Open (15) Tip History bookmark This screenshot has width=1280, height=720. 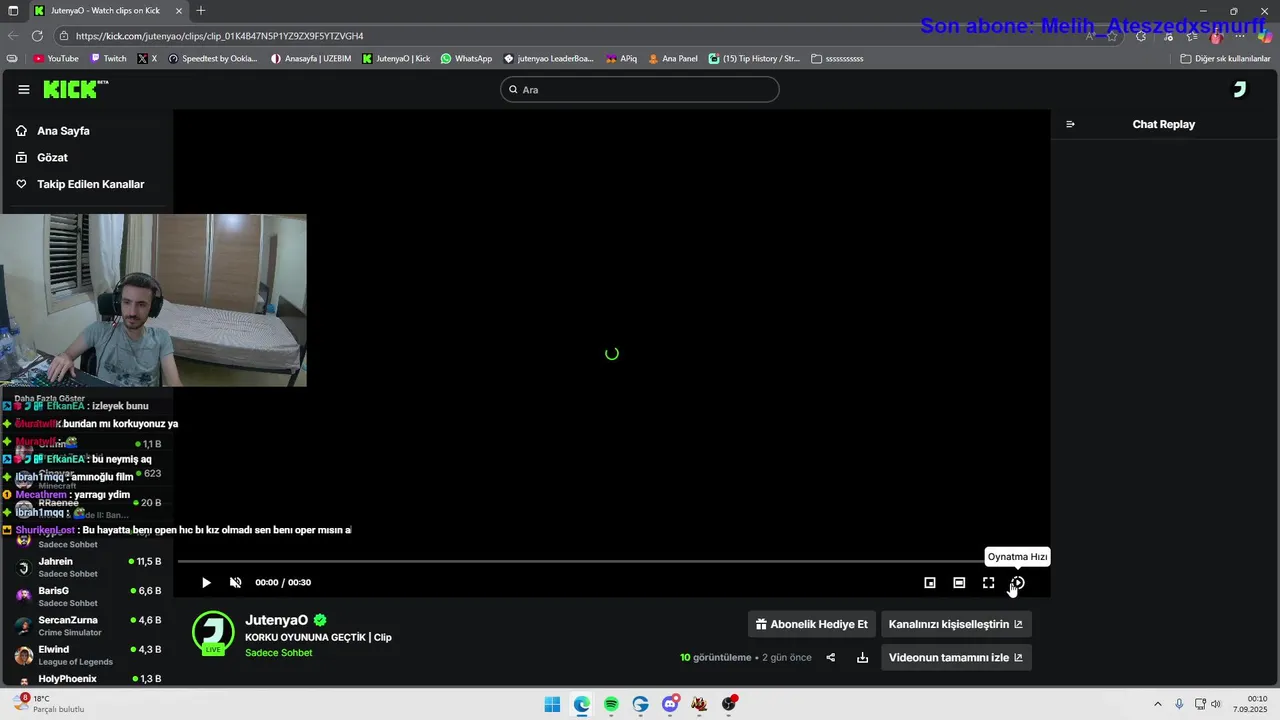click(755, 59)
